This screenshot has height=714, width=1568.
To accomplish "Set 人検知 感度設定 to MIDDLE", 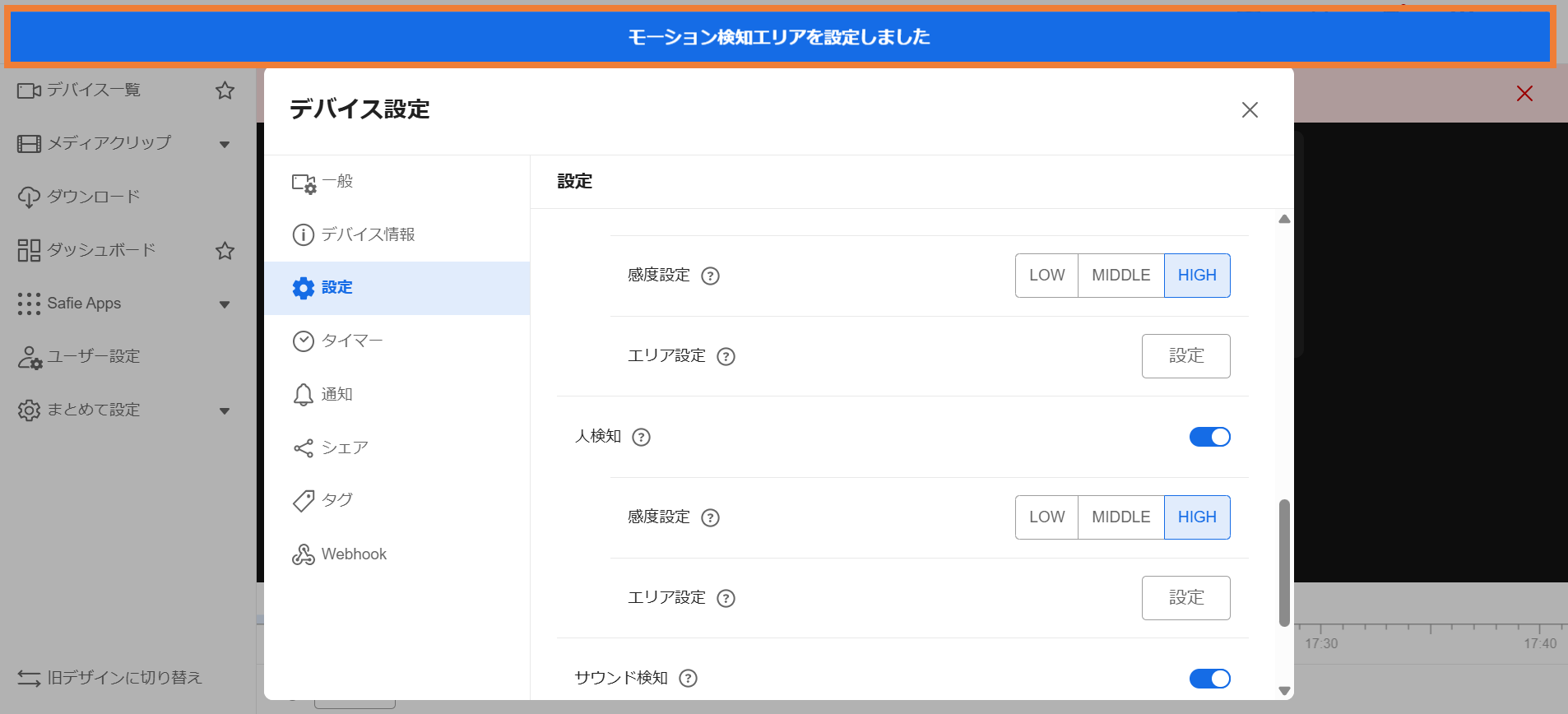I will pos(1120,517).
